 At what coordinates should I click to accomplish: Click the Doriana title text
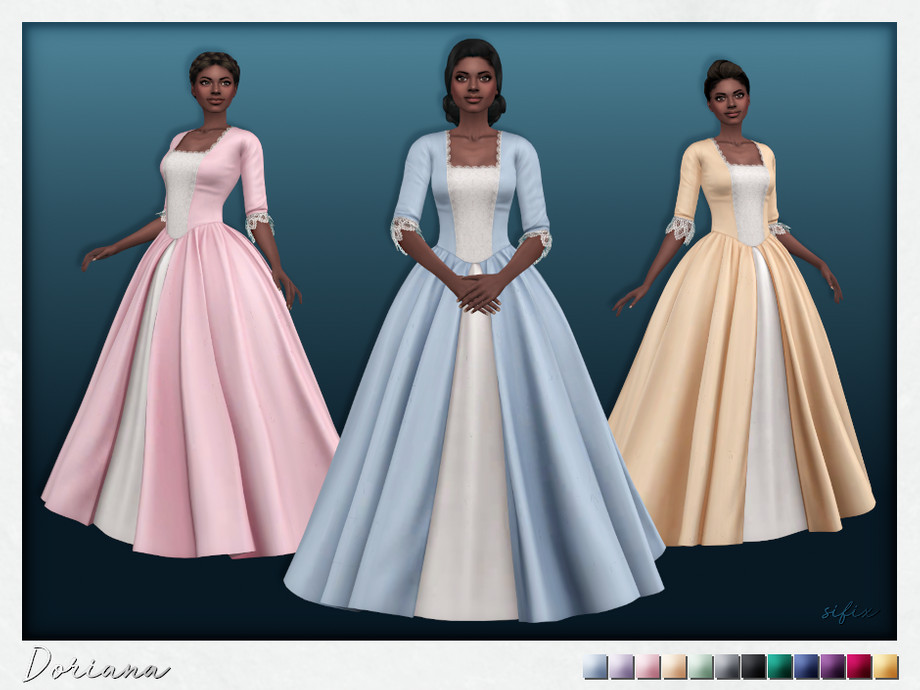coord(96,666)
